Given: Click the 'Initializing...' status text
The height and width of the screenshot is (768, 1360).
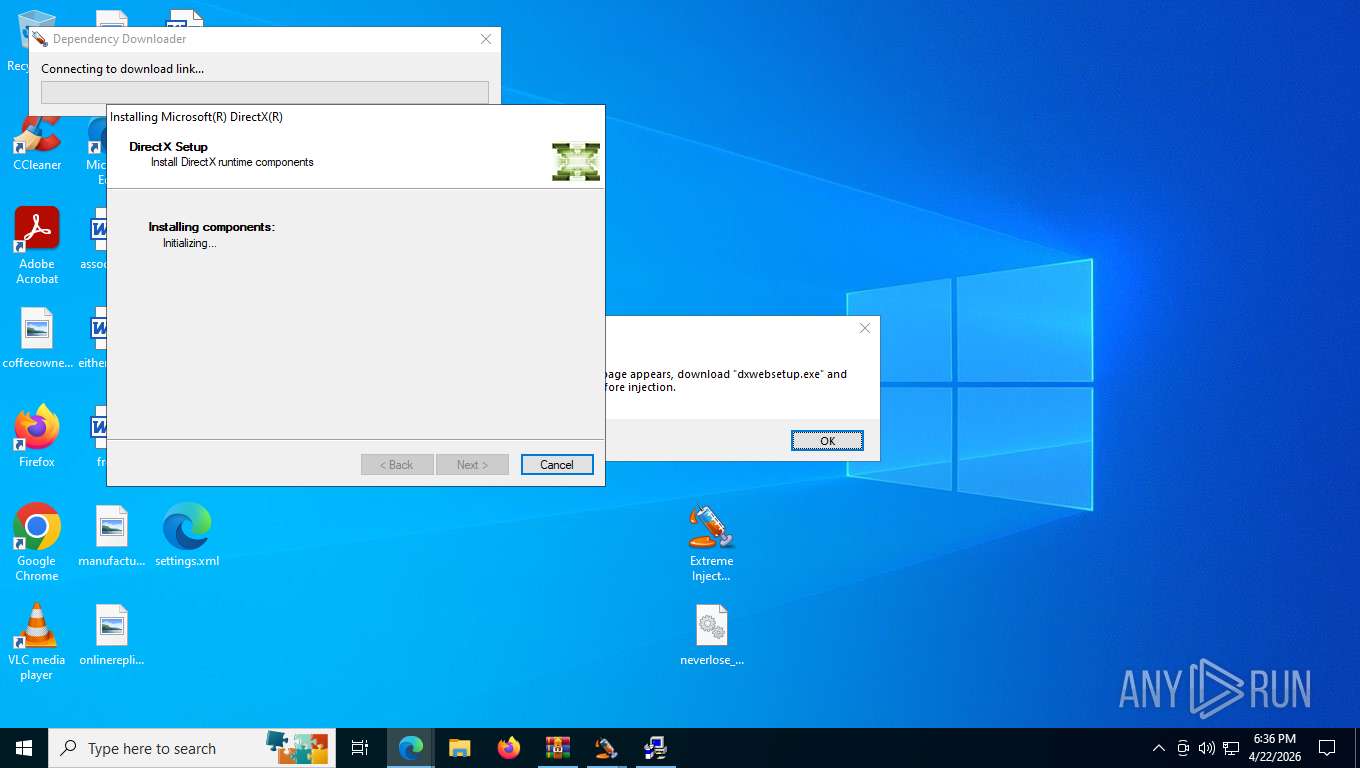Looking at the screenshot, I should pos(189,243).
